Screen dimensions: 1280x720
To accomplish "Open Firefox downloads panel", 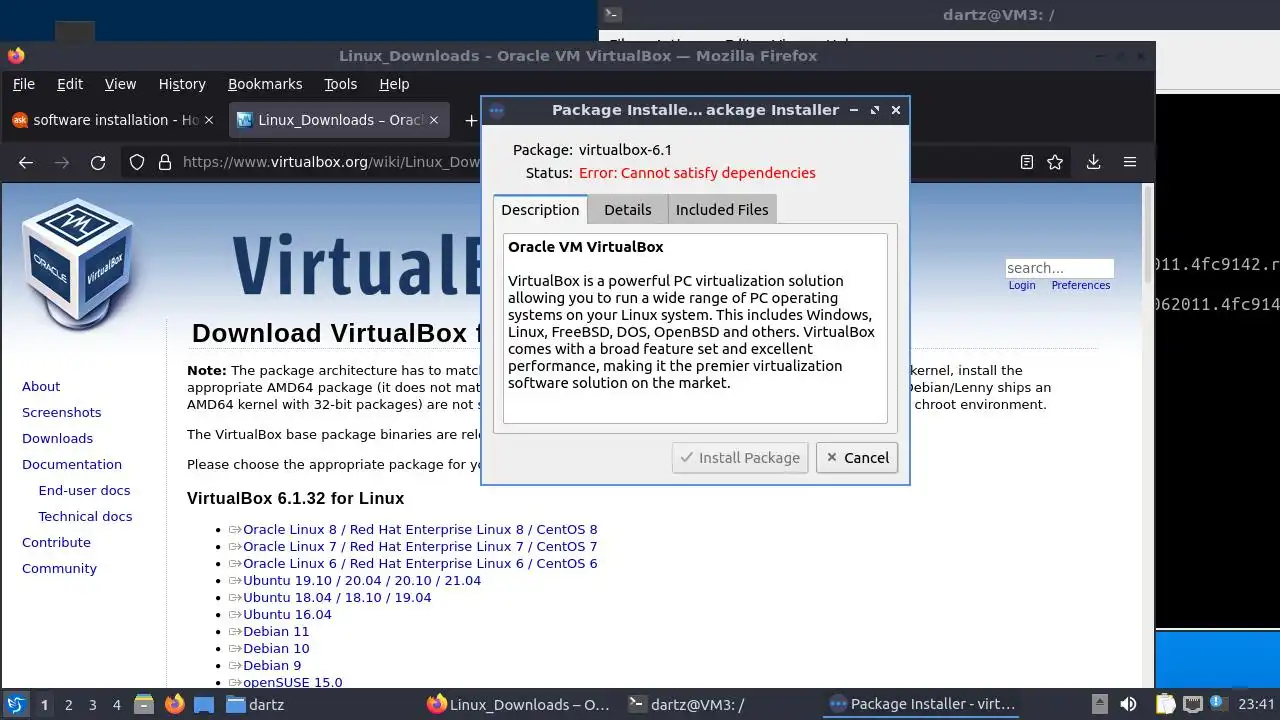I will click(x=1094, y=162).
